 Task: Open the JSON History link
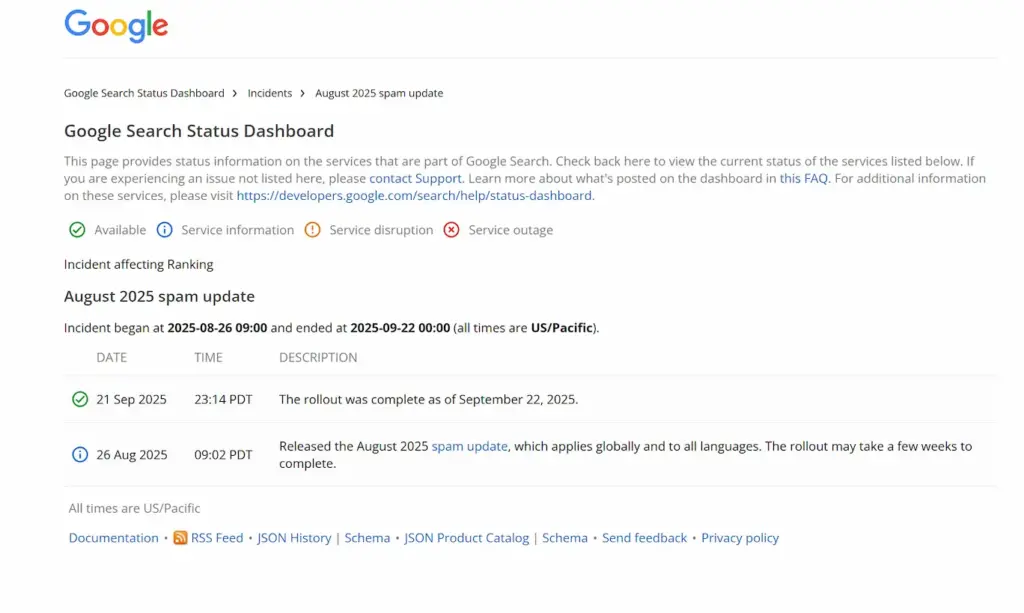click(x=294, y=538)
